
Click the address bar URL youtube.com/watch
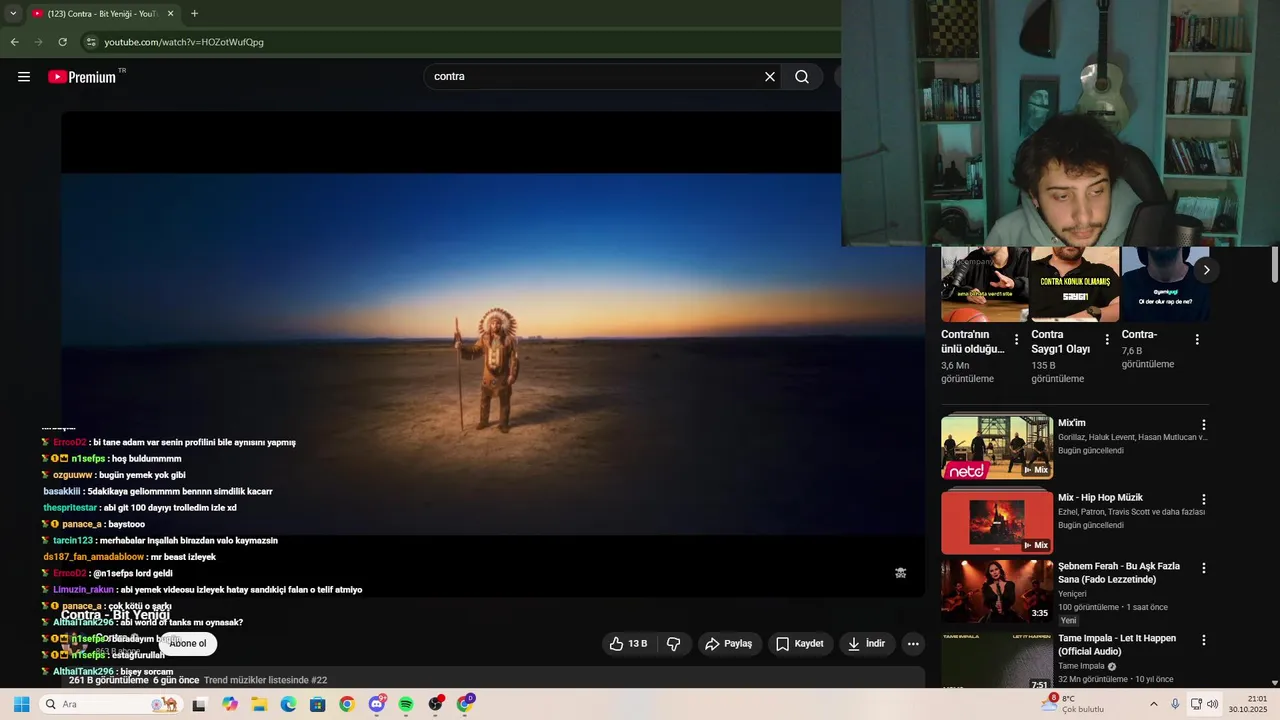coord(184,42)
